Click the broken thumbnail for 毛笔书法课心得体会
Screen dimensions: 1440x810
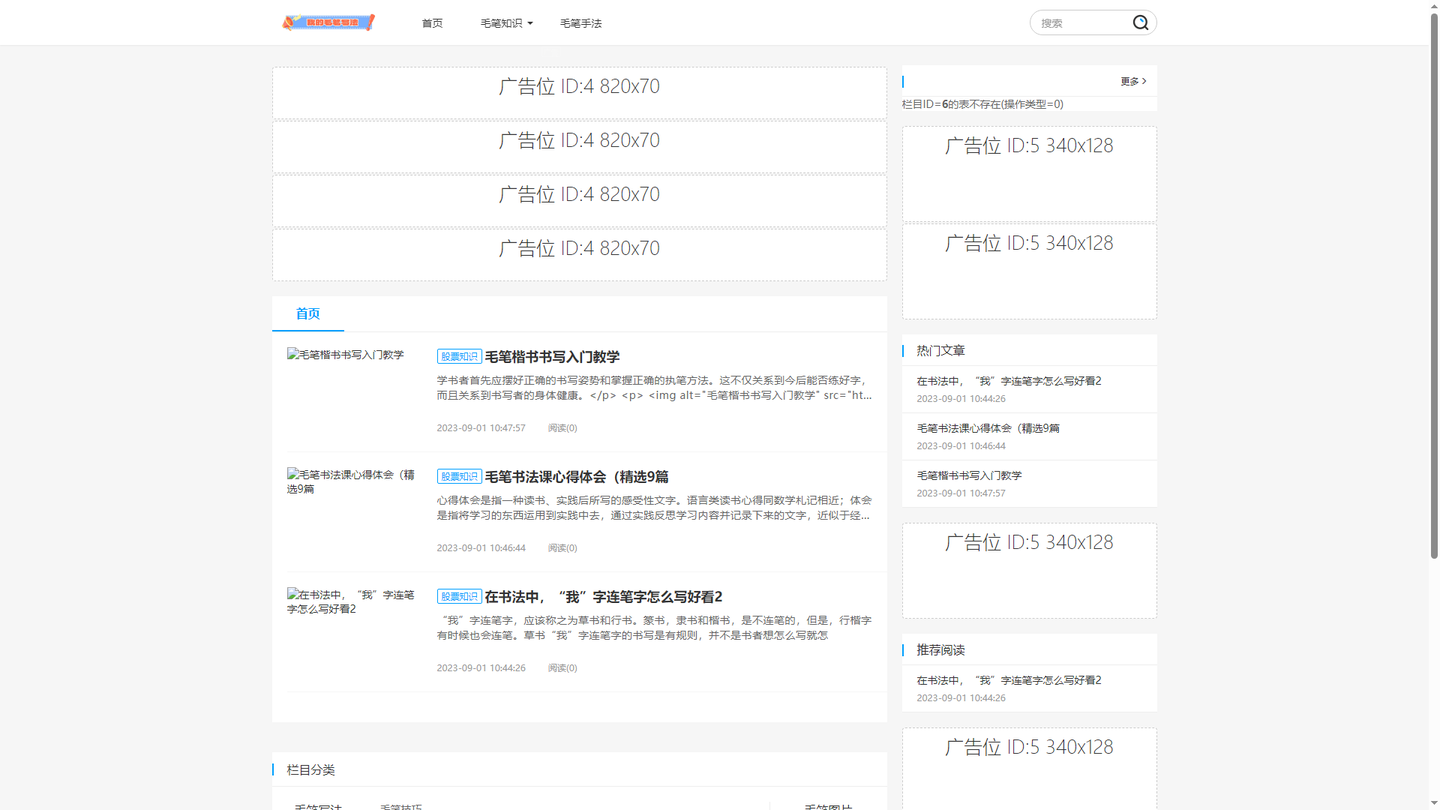pyautogui.click(x=351, y=482)
